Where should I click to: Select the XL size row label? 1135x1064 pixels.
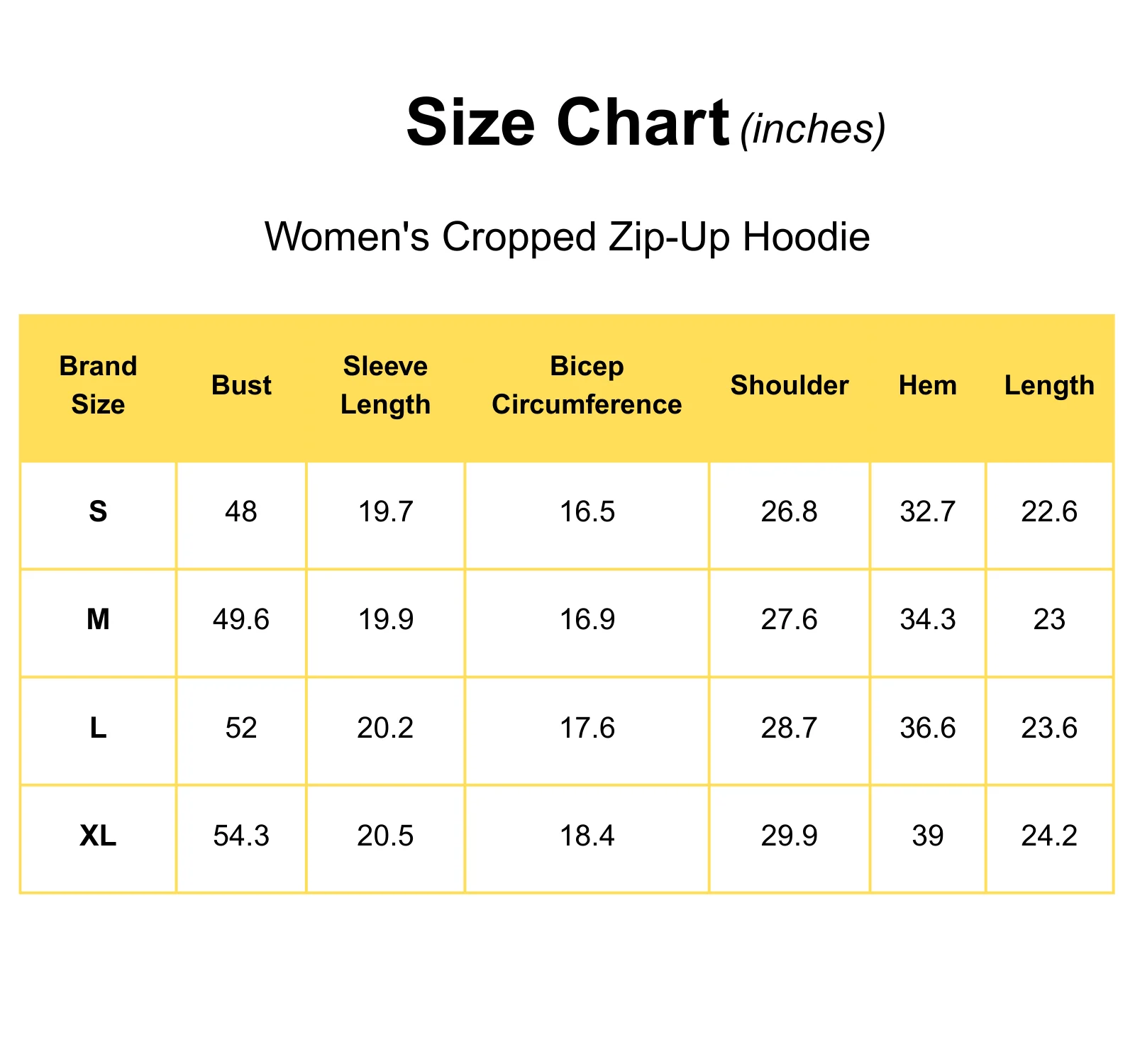[x=98, y=836]
